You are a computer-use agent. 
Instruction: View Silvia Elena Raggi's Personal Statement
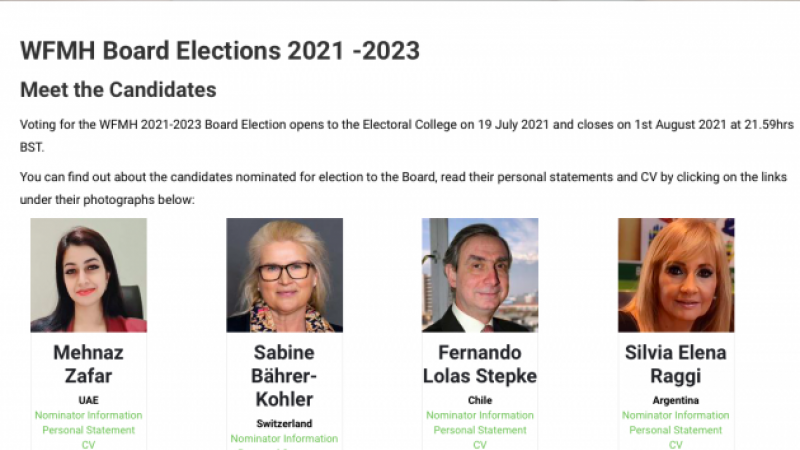coord(676,430)
